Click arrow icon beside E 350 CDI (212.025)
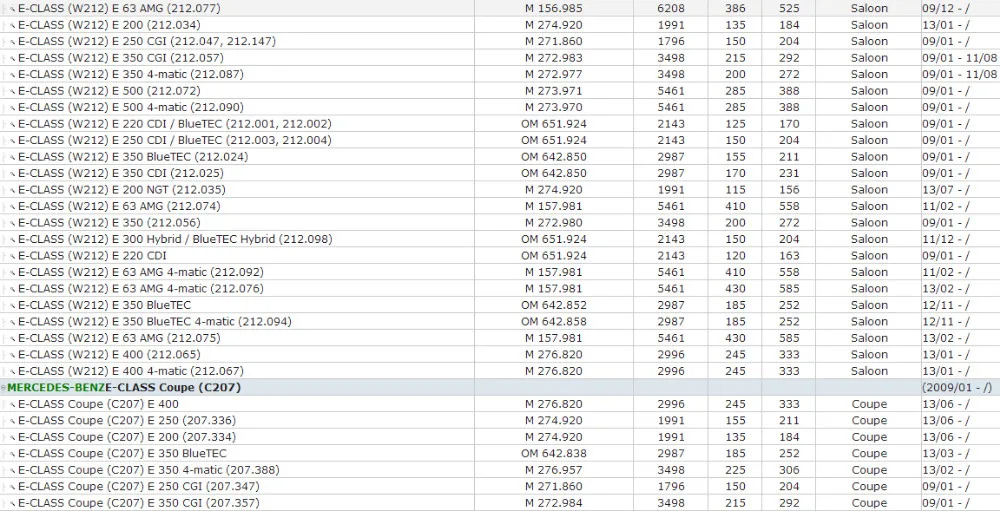 tap(12, 174)
